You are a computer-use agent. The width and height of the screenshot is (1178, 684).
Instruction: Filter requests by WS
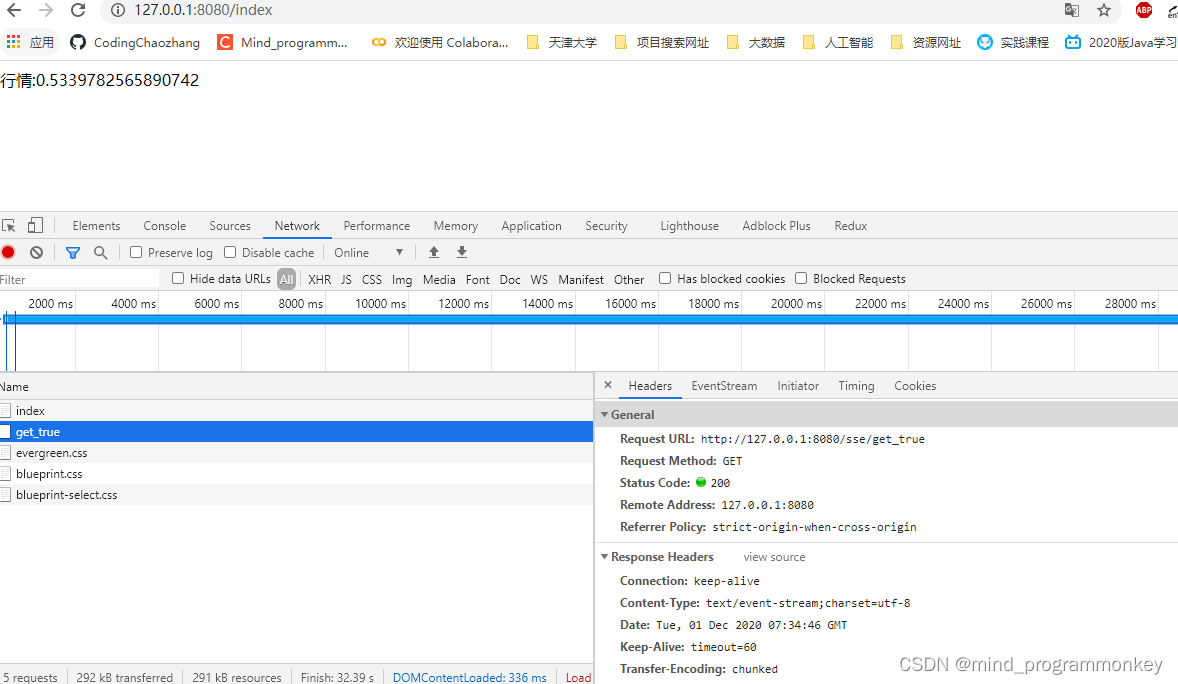coord(539,279)
